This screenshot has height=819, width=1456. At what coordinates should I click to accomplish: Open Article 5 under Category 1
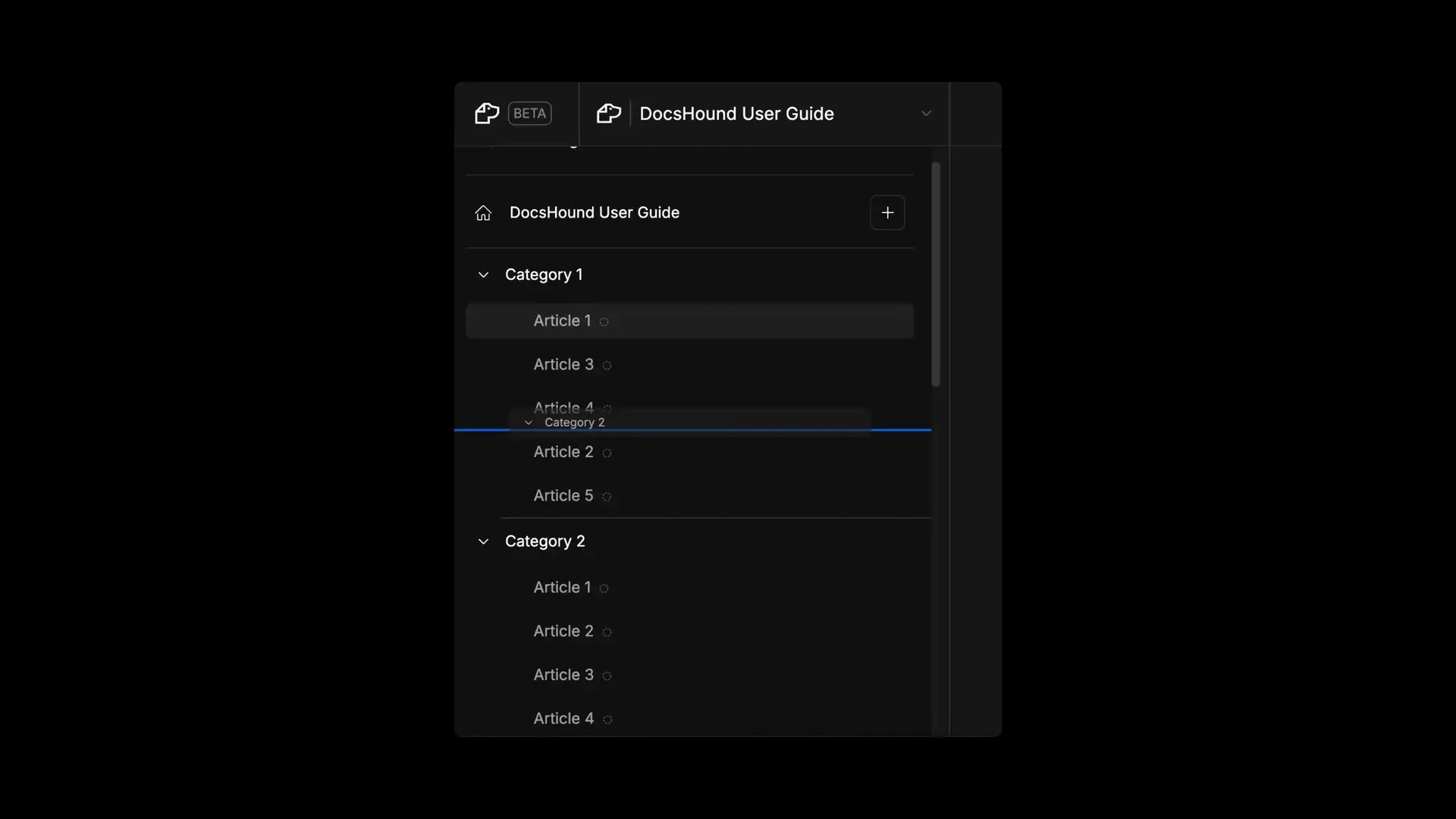point(563,496)
